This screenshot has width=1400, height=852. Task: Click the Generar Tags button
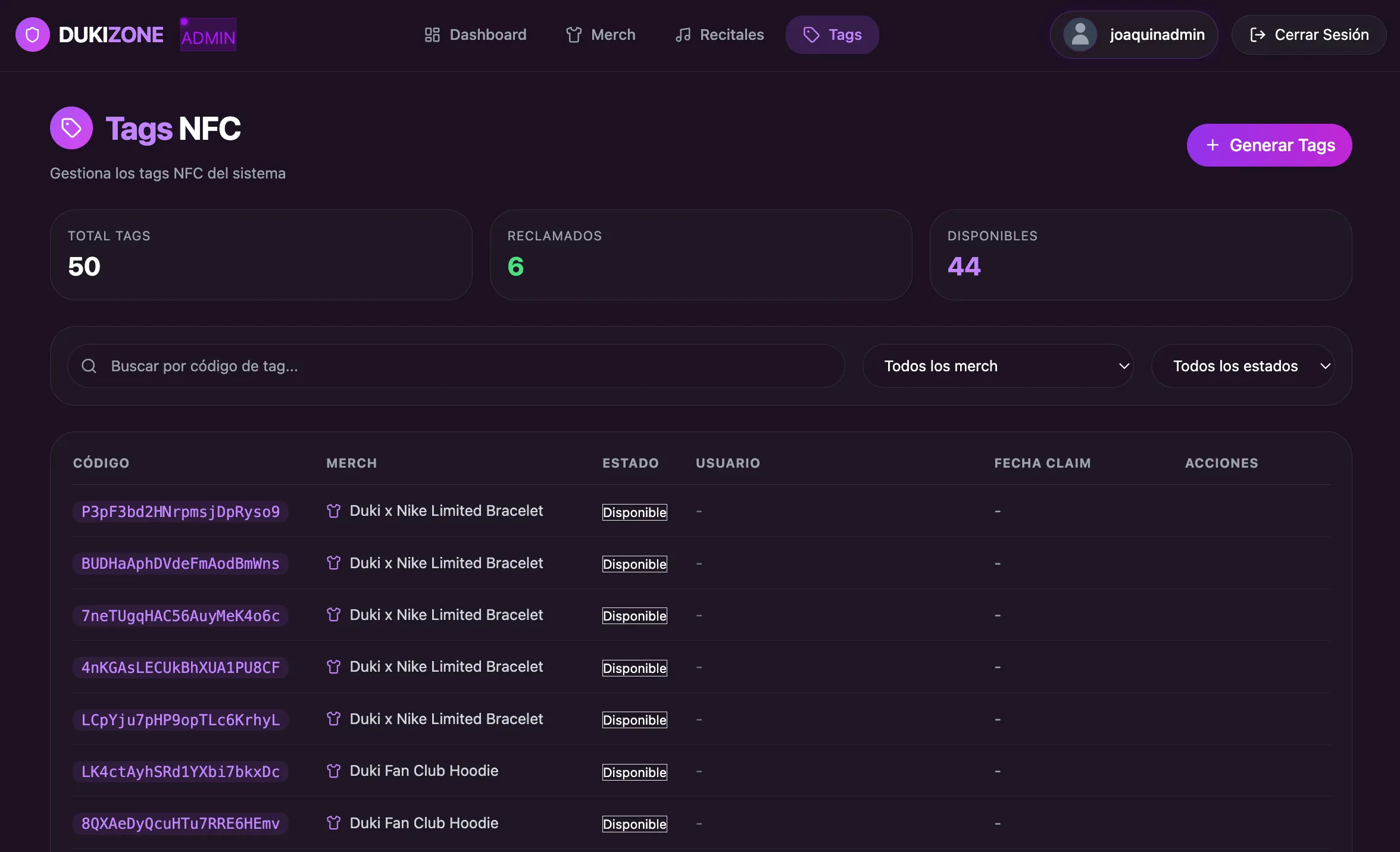pyautogui.click(x=1269, y=145)
